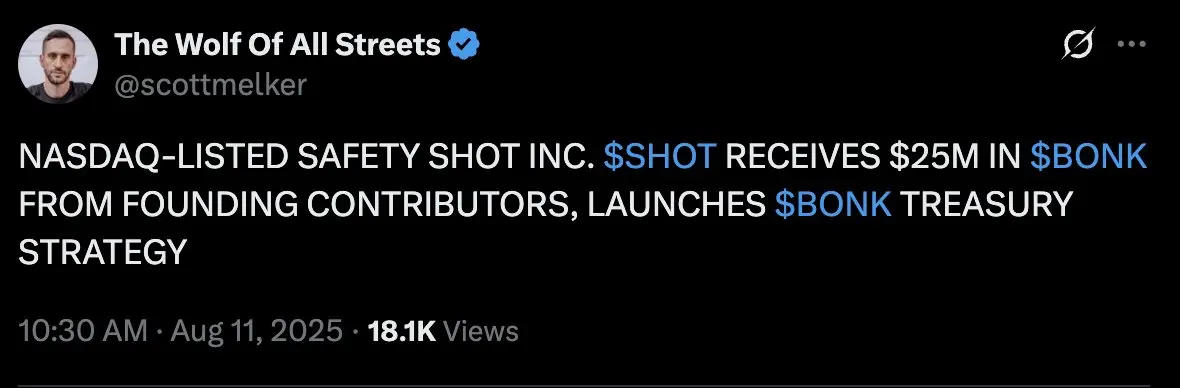Click the Aug 11, 2025 post date

[x=256, y=331]
